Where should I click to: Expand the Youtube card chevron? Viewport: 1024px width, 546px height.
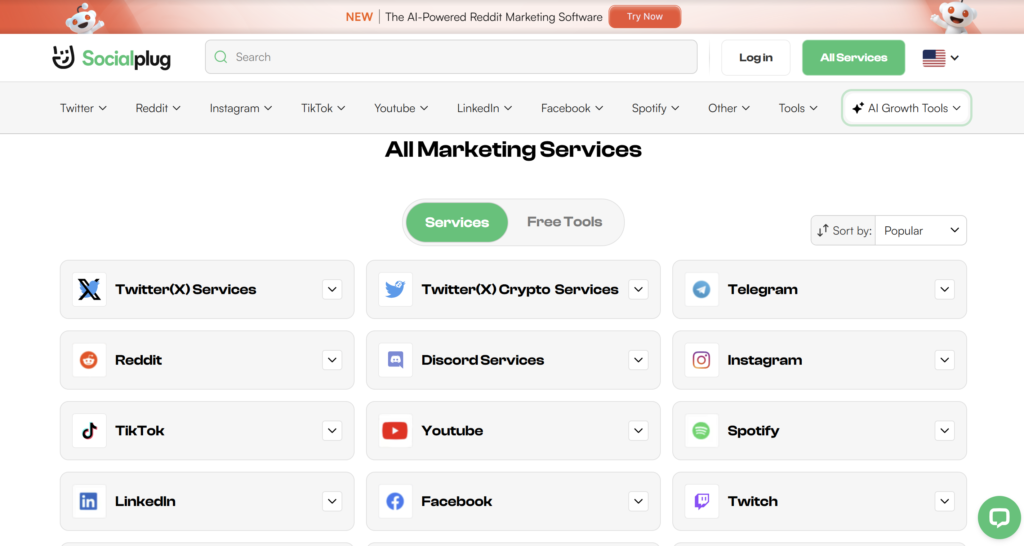pos(638,430)
